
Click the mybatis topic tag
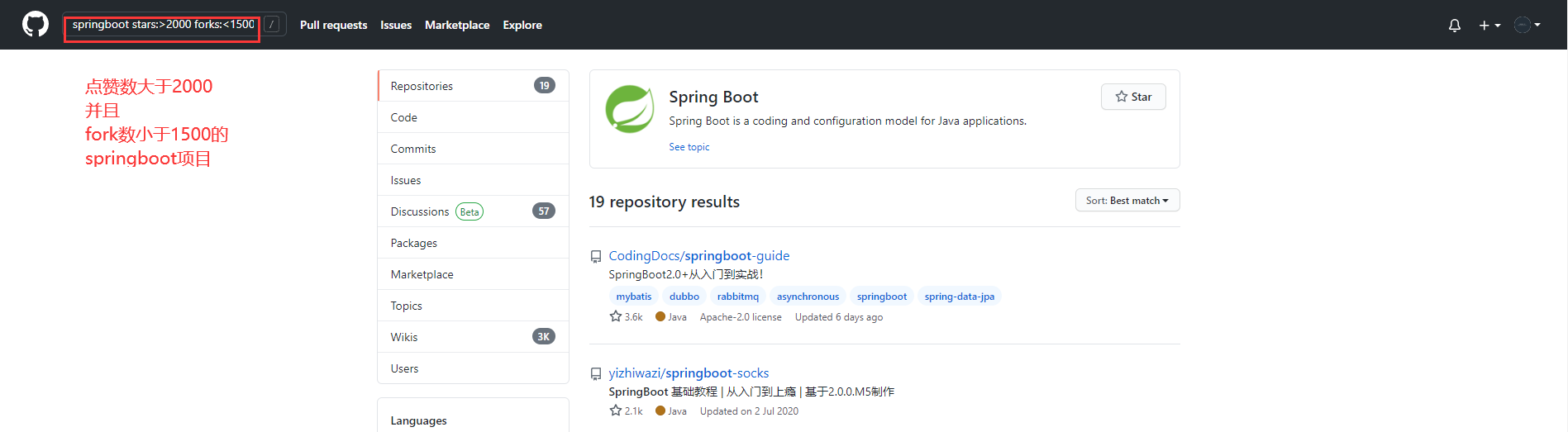[x=634, y=297]
